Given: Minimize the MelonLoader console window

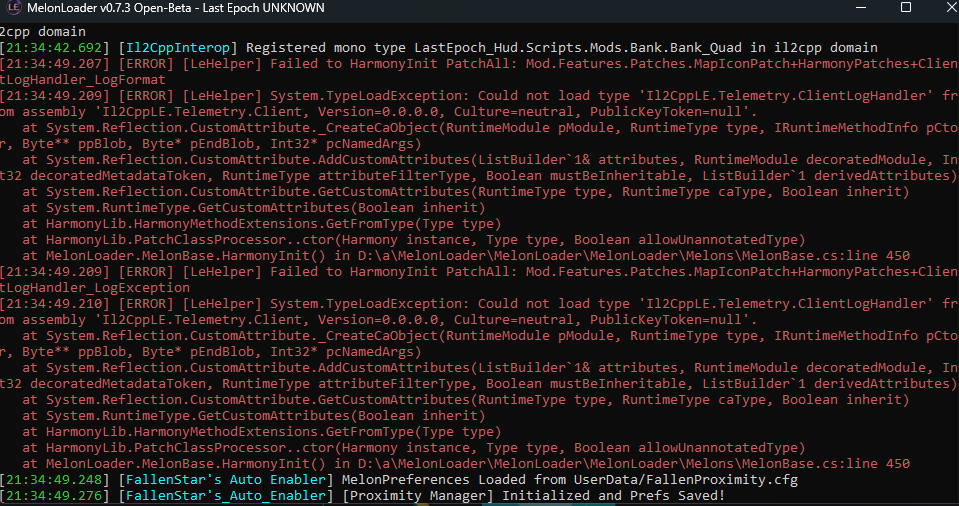Looking at the screenshot, I should 860,8.
